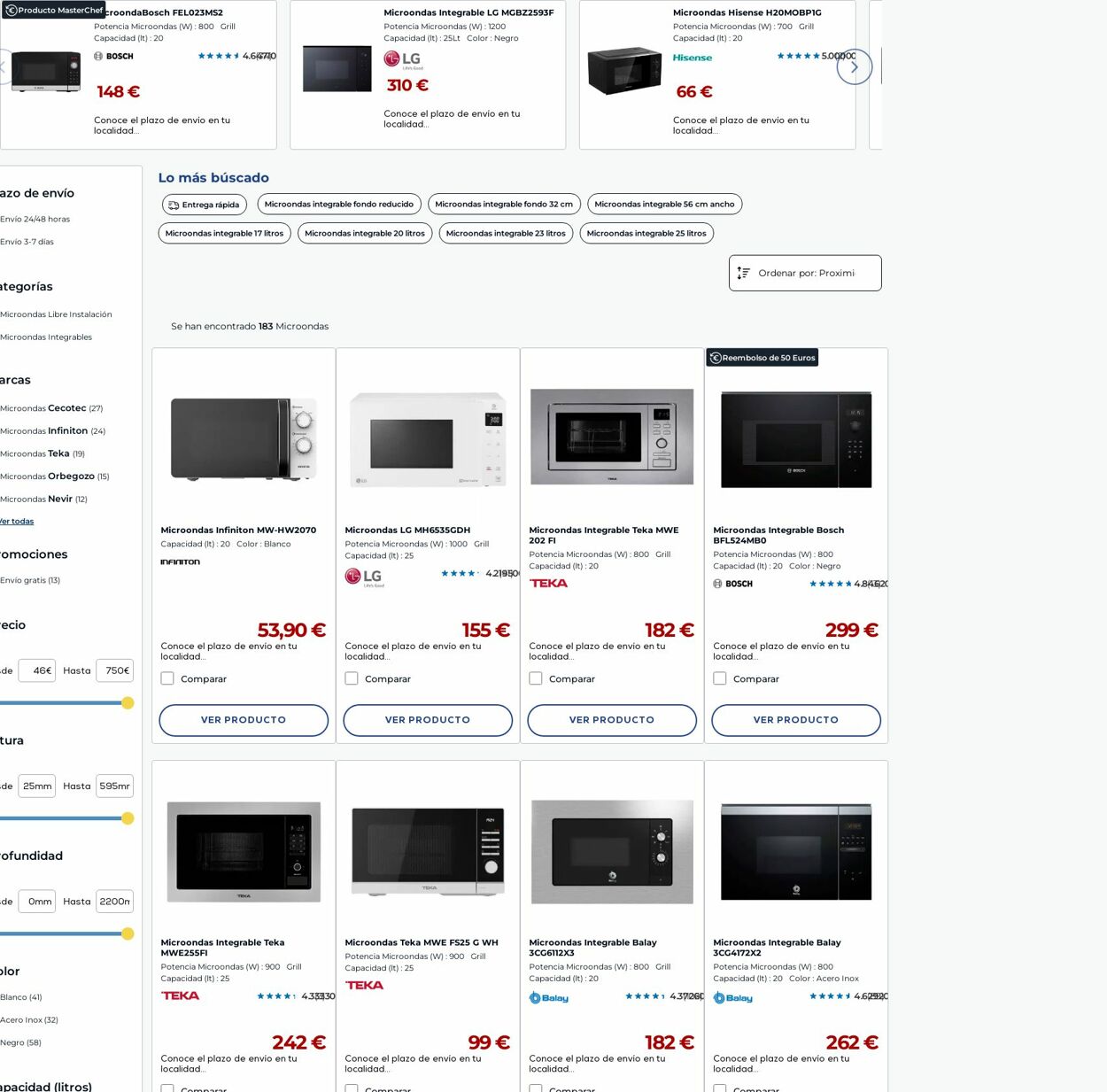Open Teka MWE FS25 G WH product image
Viewport: 1107px width, 1092px height.
pos(428,850)
